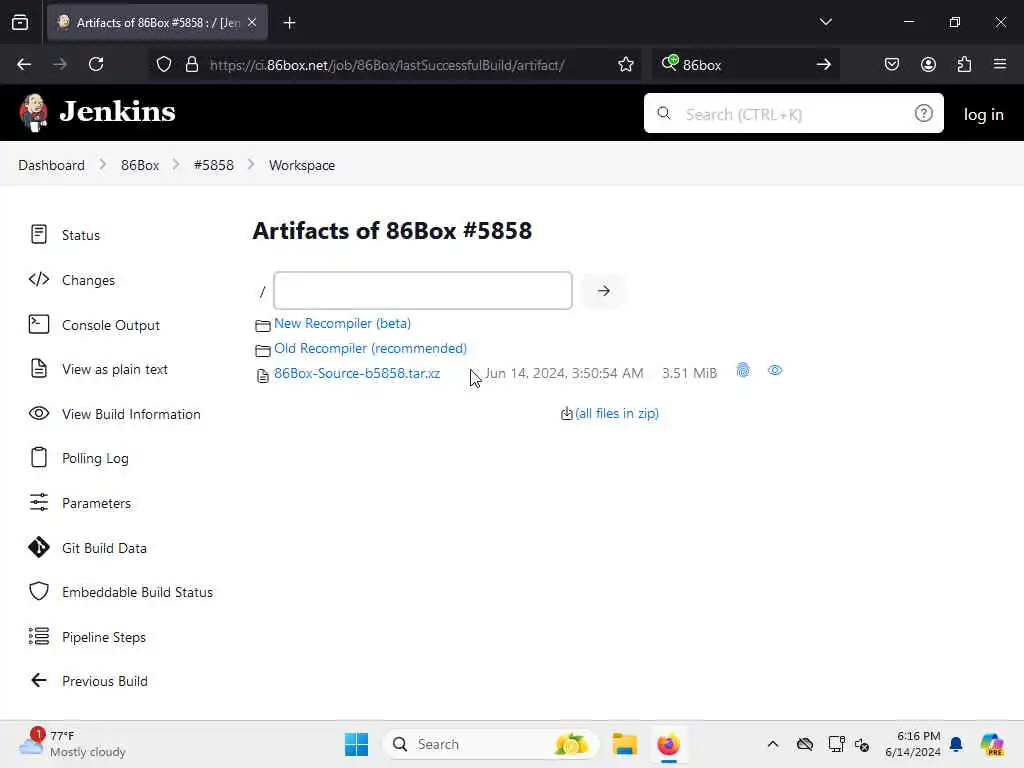The height and width of the screenshot is (768, 1024).
Task: Download 86Box-Source-b5858.tar.xz file
Action: click(x=357, y=374)
